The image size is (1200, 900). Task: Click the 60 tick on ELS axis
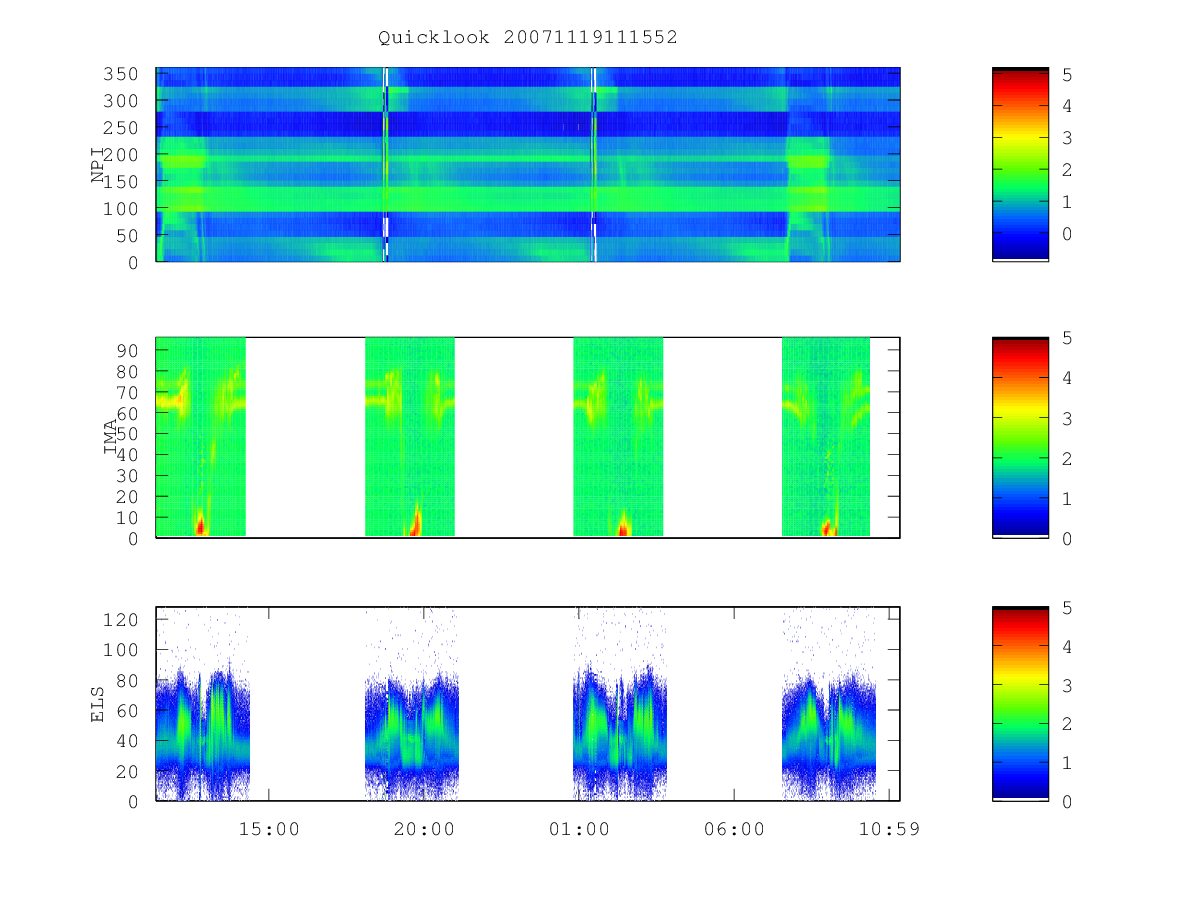tap(127, 710)
